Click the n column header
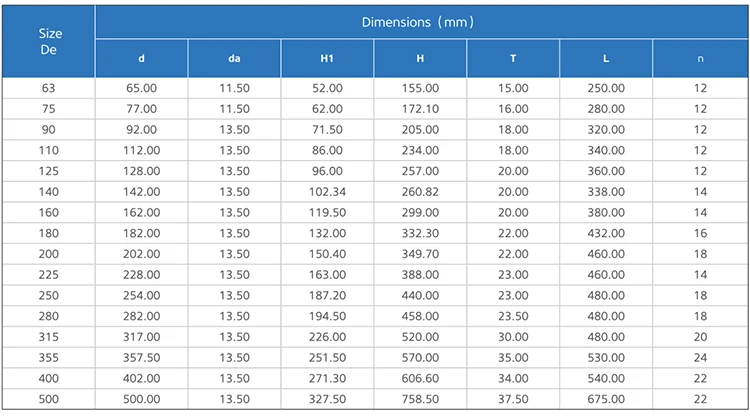The height and width of the screenshot is (416, 750). point(700,58)
